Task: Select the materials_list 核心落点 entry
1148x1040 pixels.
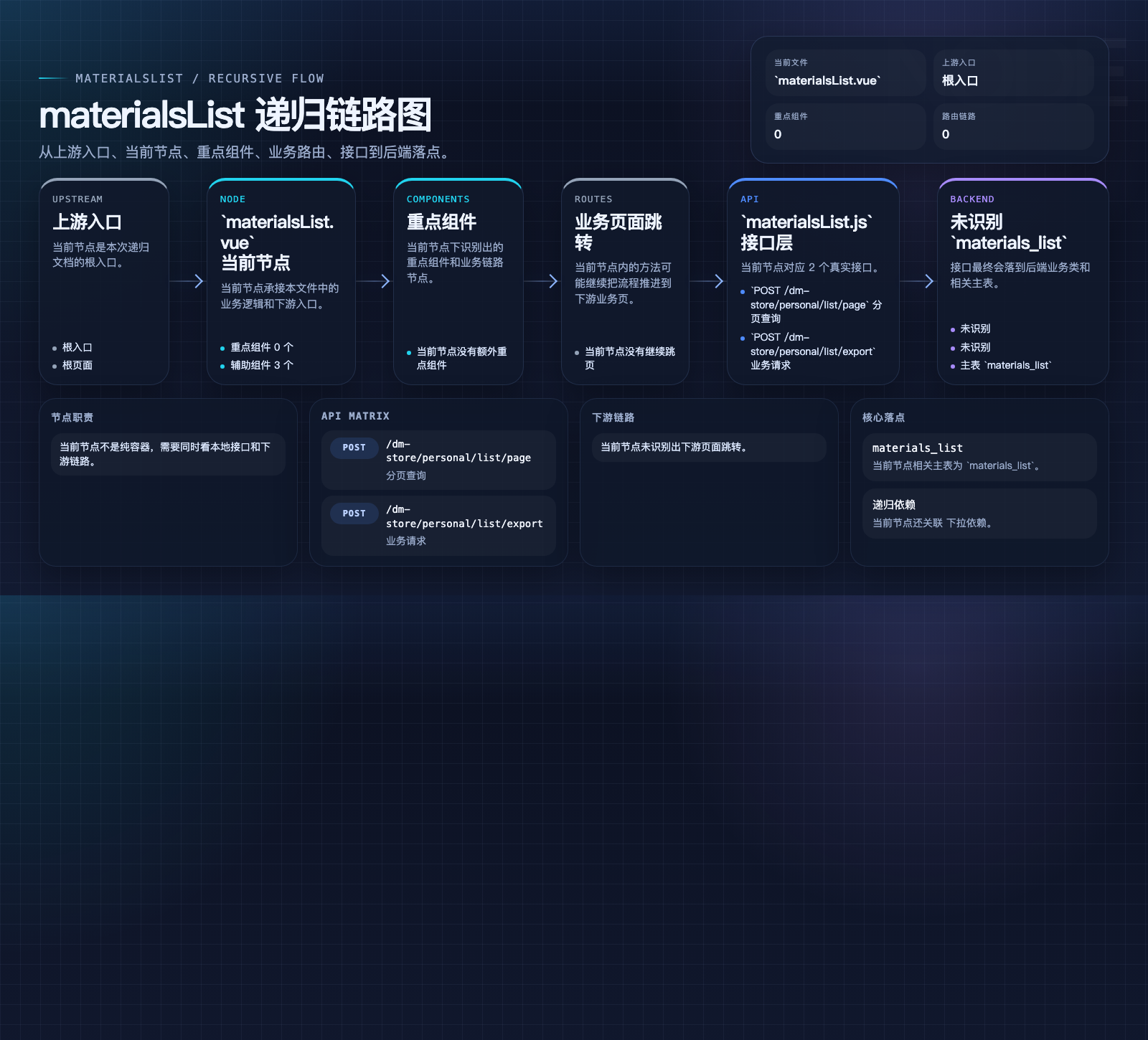Action: 979,457
